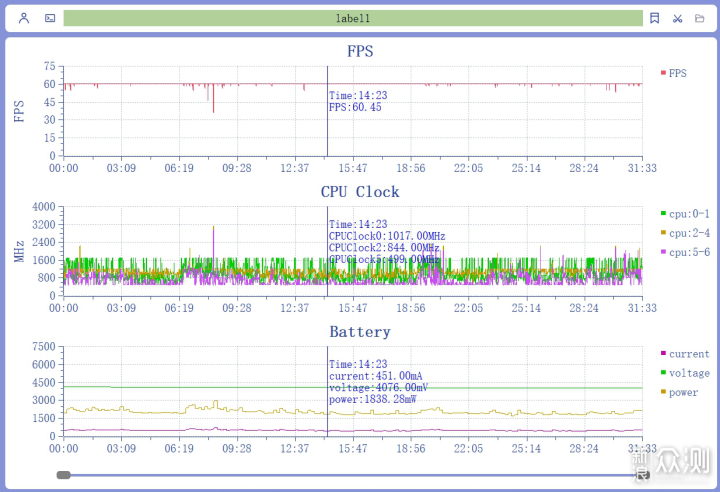Toggle the cpu:0-1 legend series
This screenshot has width=720, height=492.
685,214
